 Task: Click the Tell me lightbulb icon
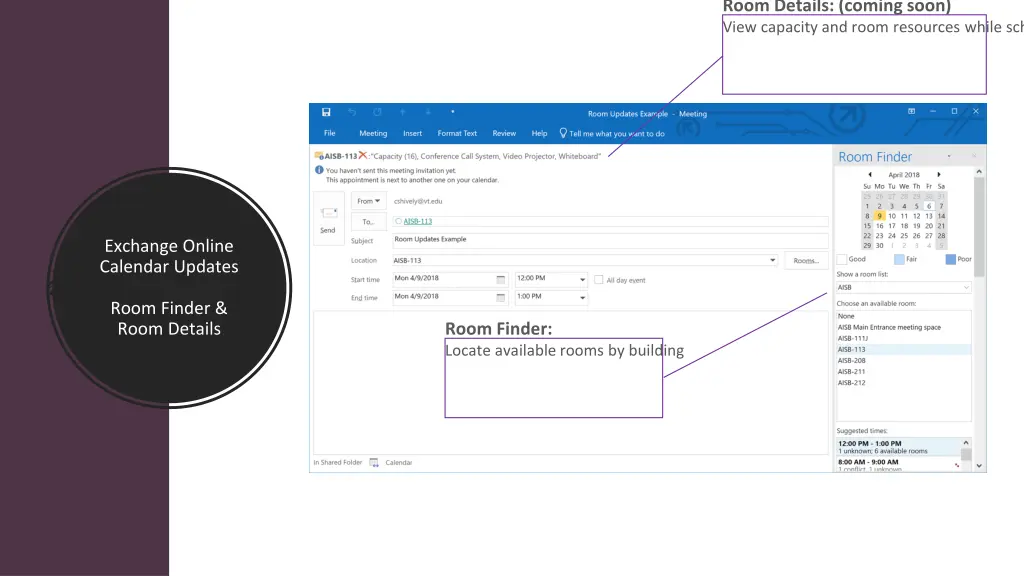coord(563,133)
